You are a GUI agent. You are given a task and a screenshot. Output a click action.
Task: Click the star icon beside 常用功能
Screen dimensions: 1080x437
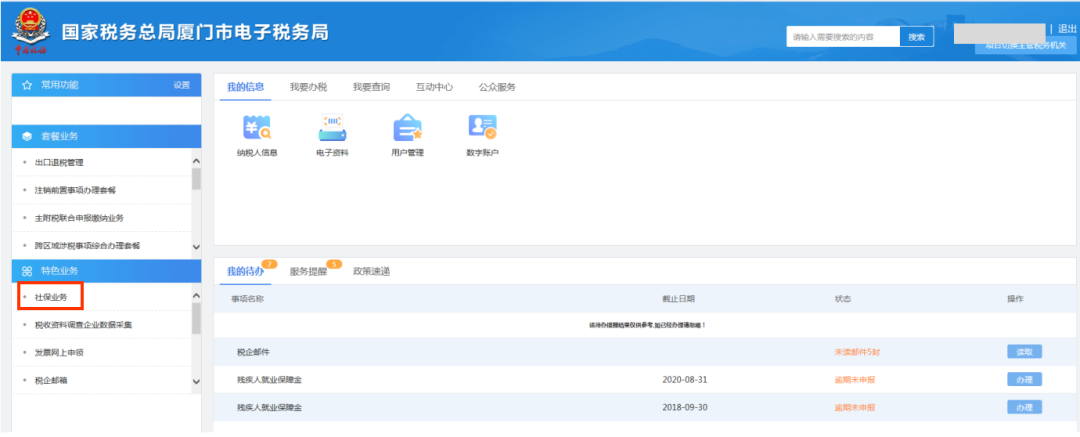point(27,85)
